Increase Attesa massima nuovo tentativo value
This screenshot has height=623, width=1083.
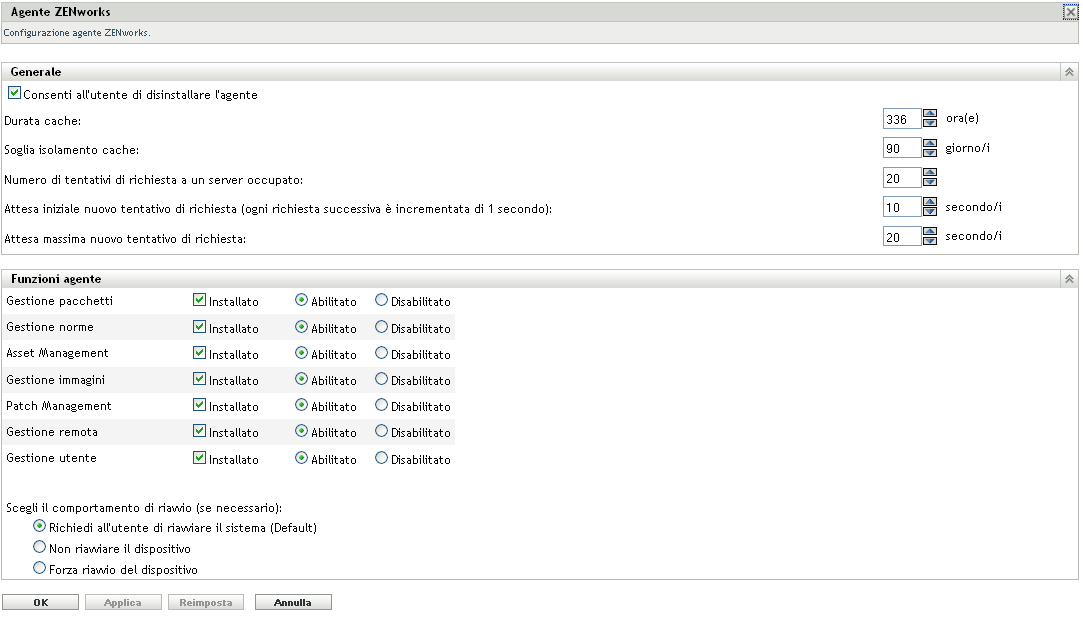click(930, 231)
